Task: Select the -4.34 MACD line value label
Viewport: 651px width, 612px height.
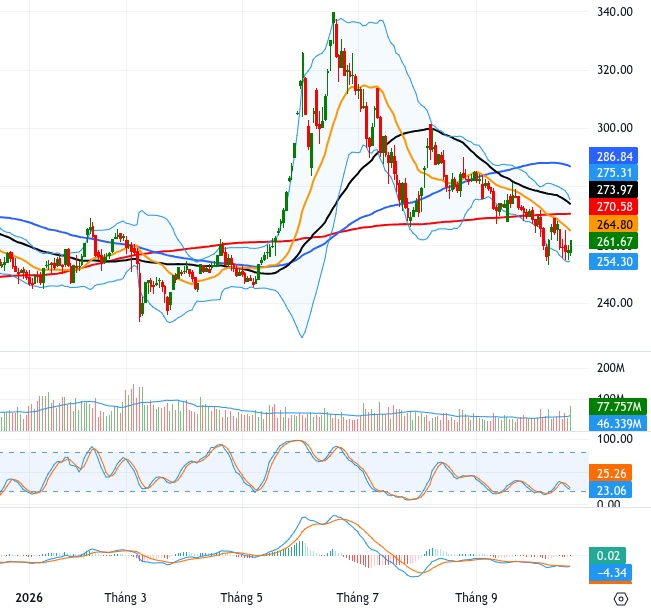Action: (610, 573)
